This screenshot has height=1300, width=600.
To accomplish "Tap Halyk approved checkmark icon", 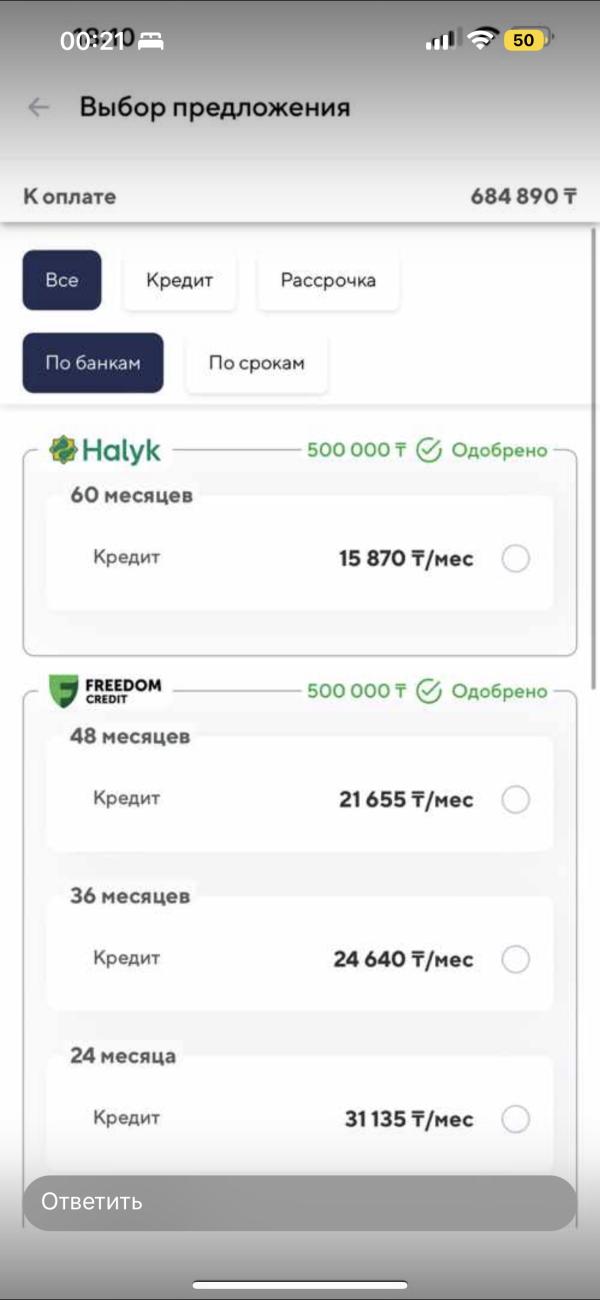I will (429, 450).
